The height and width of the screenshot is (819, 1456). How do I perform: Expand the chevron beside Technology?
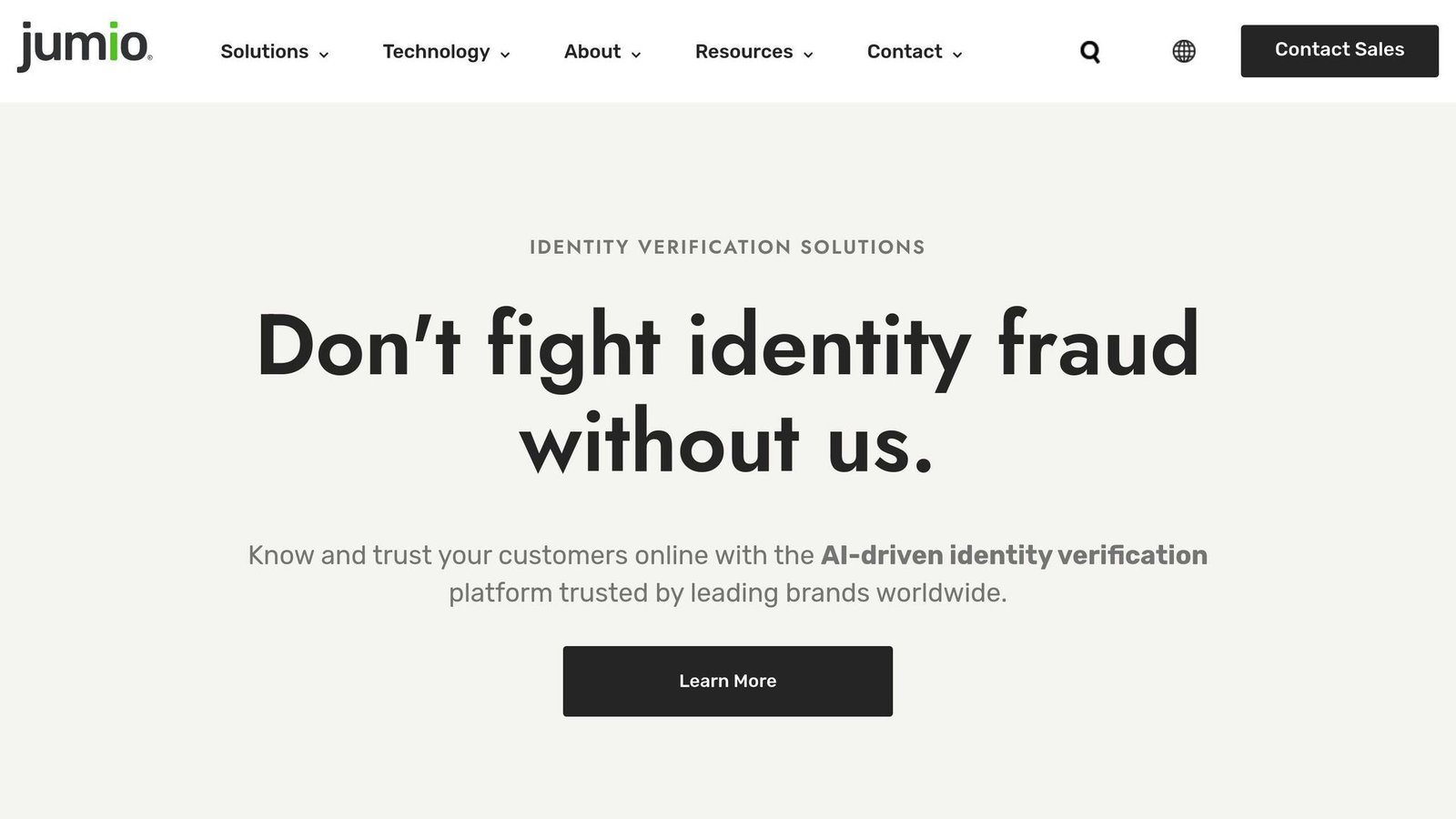point(505,55)
